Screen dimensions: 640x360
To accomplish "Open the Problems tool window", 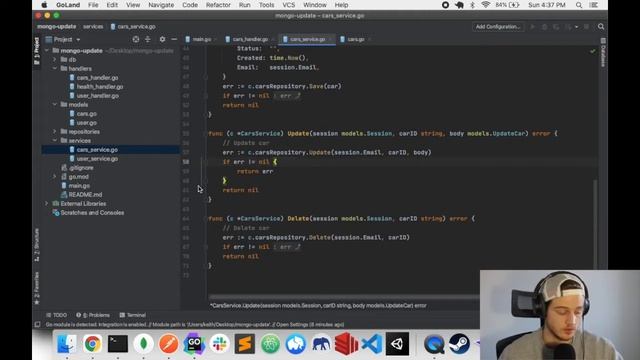I will pos(93,315).
